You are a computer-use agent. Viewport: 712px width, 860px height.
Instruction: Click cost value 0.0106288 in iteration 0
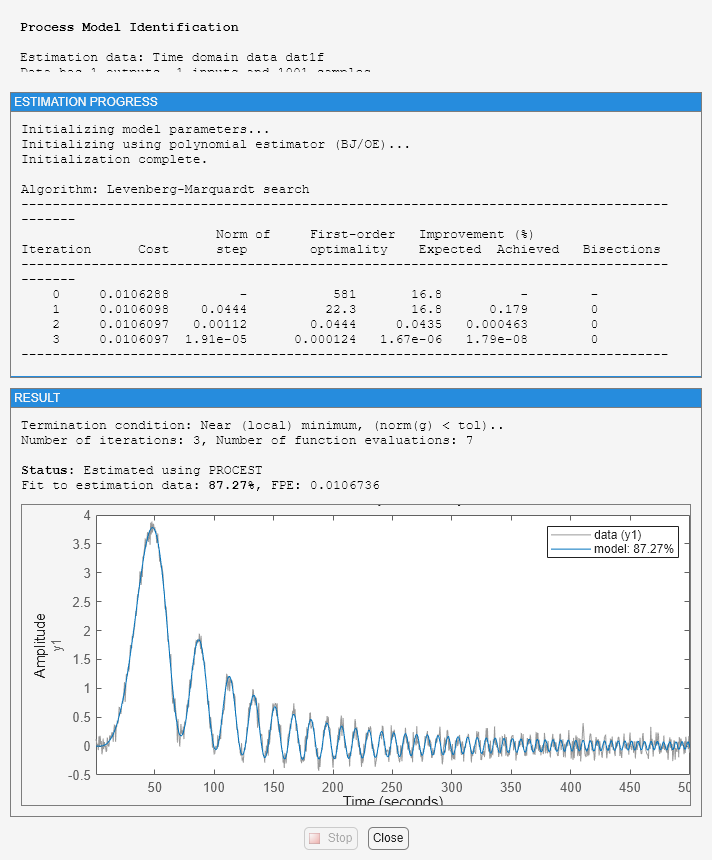click(x=134, y=295)
